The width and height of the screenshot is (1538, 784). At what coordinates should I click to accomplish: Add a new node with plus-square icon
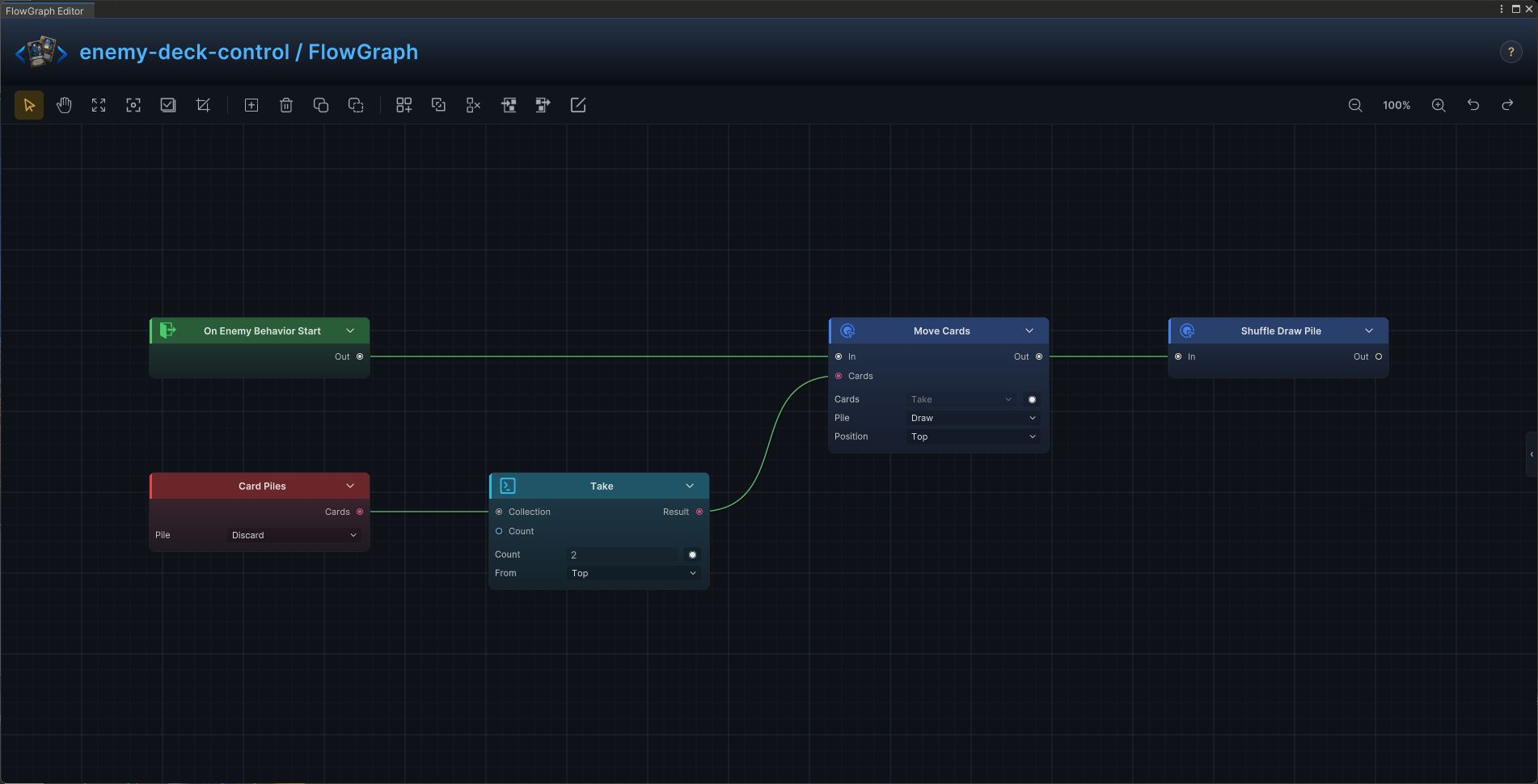251,105
